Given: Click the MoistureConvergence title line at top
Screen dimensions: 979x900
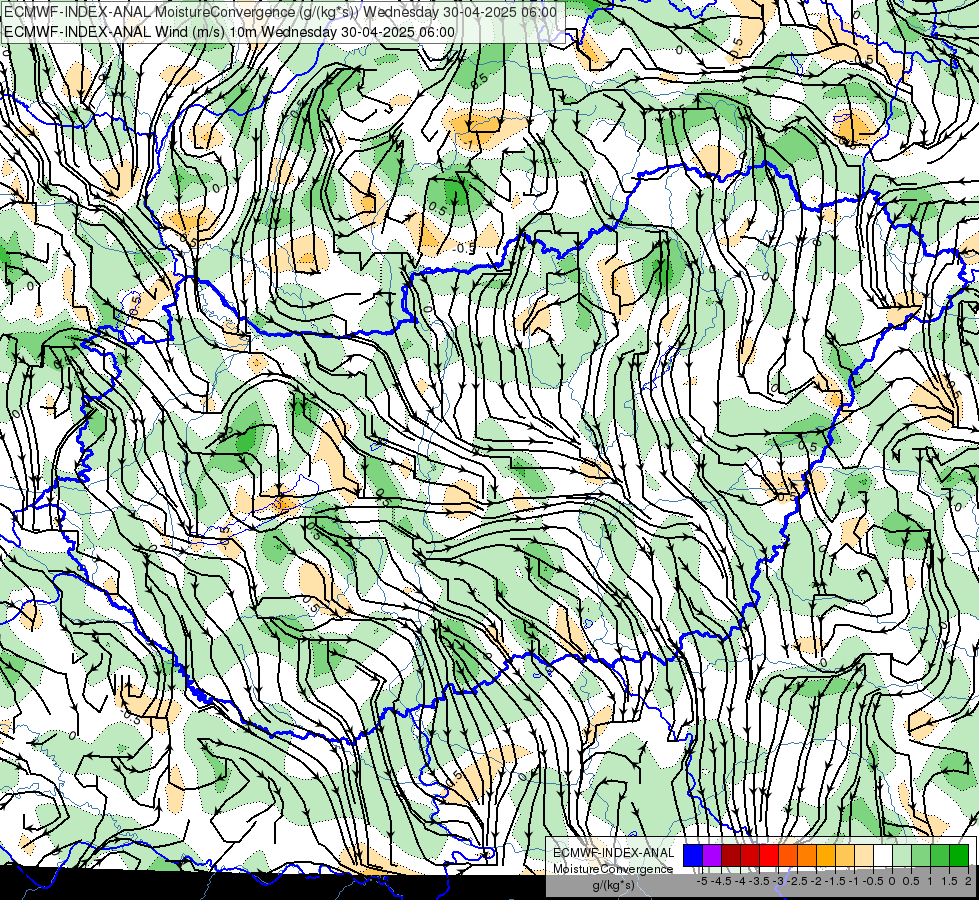Looking at the screenshot, I should [280, 11].
